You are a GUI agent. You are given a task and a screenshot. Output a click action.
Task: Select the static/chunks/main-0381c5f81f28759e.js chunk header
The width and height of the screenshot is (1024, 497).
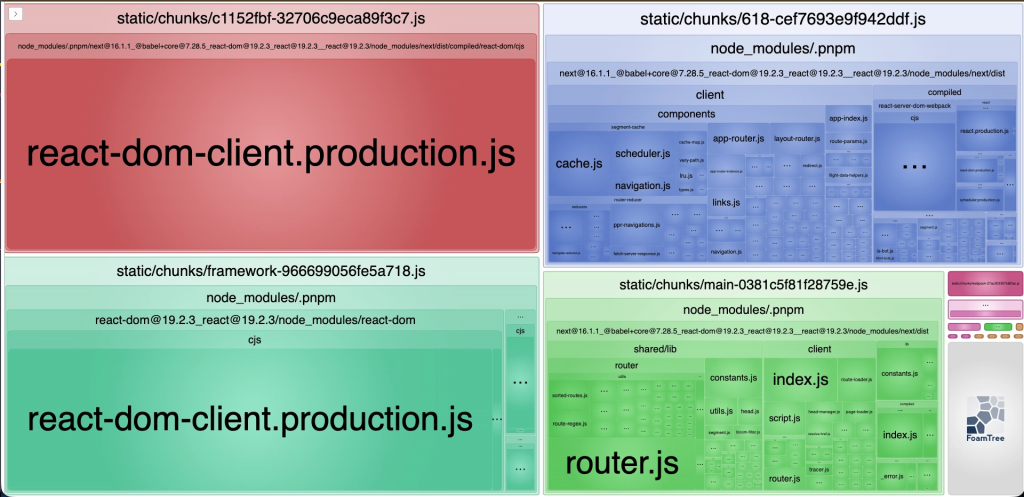tap(743, 285)
